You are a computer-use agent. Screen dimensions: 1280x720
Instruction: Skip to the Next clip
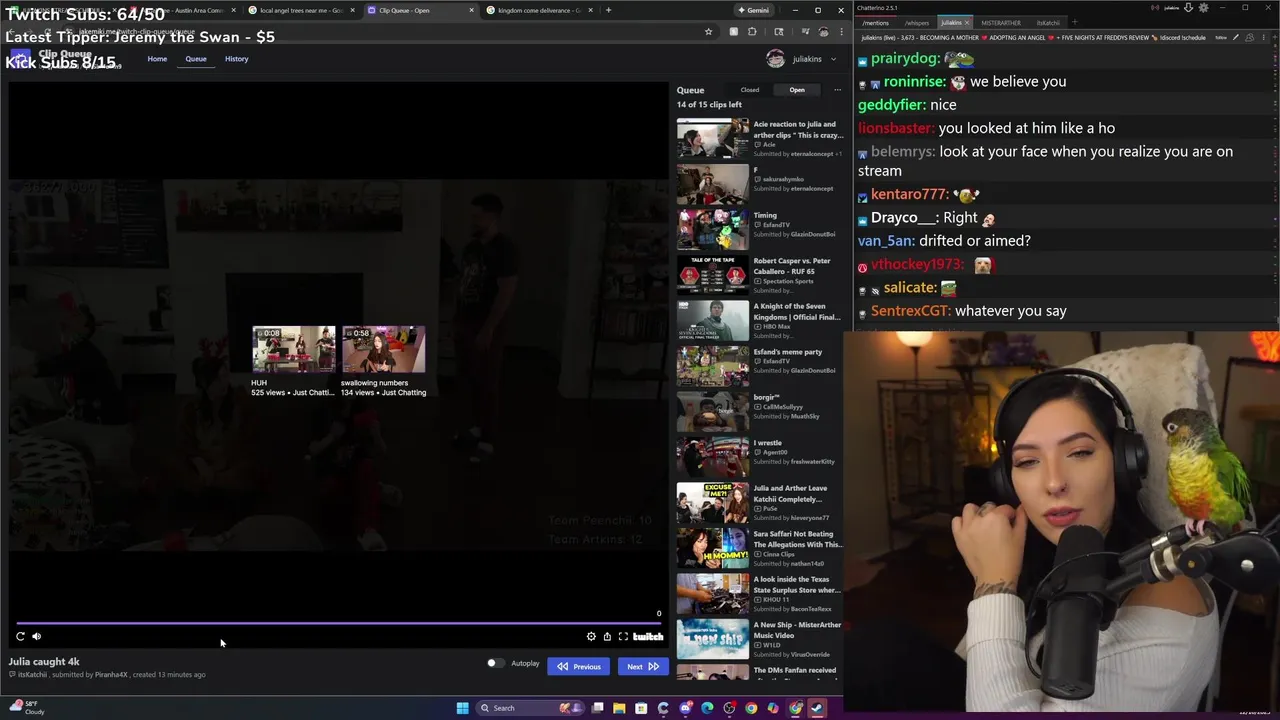tap(642, 666)
